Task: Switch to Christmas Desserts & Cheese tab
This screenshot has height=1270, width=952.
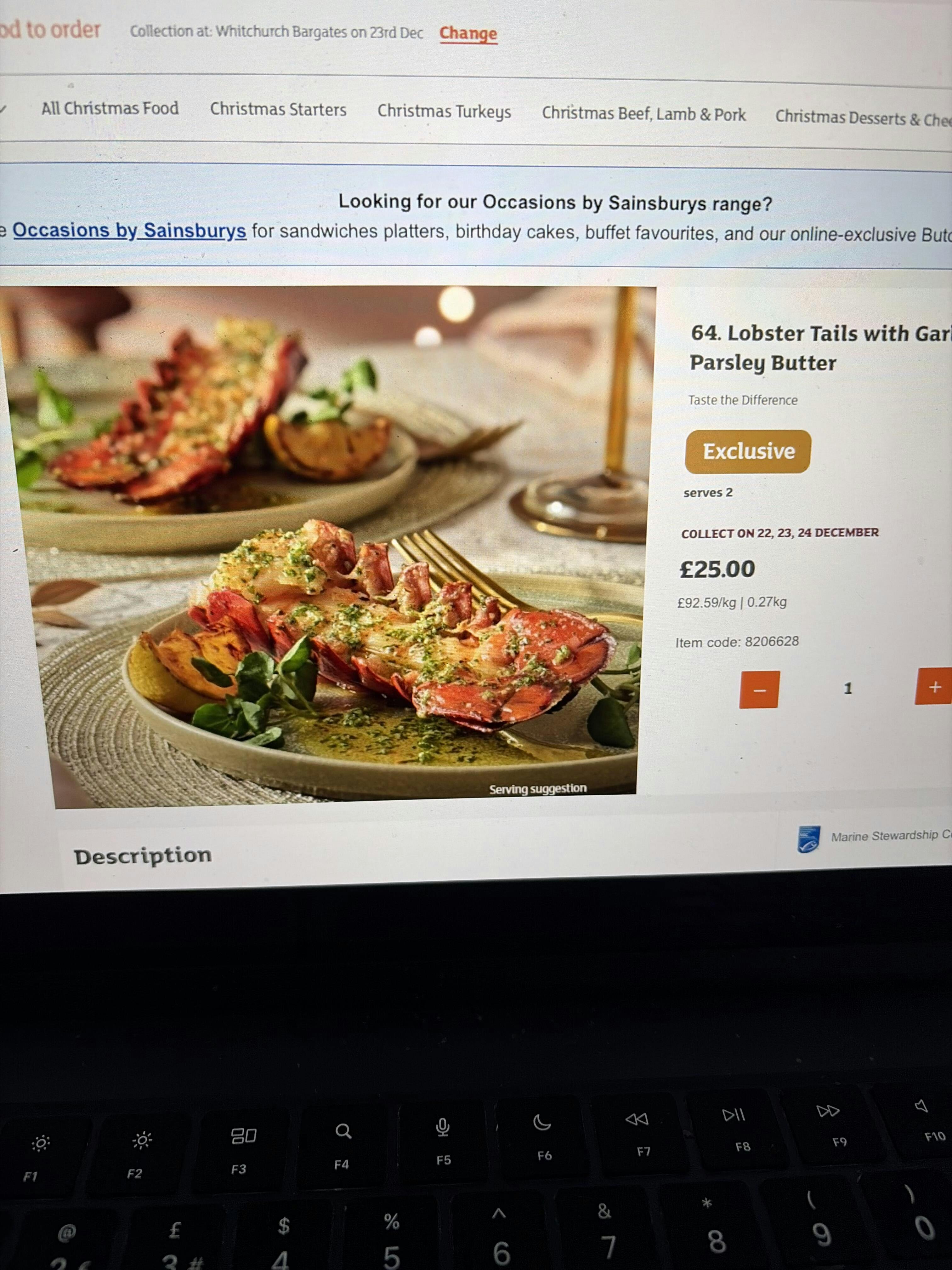Action: point(864,118)
